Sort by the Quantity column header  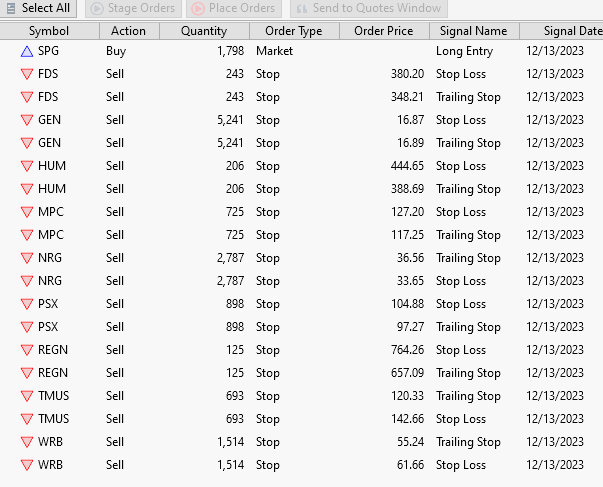coord(204,31)
